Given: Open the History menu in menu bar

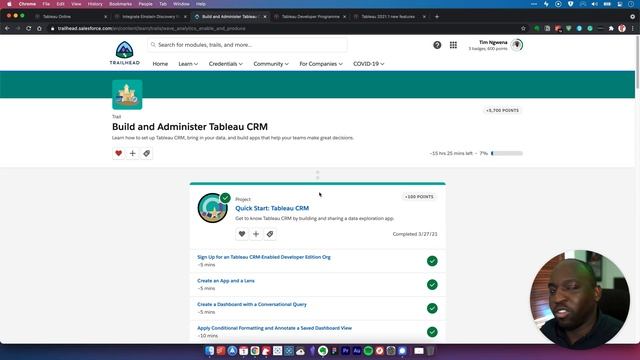Looking at the screenshot, I should coord(95,4).
